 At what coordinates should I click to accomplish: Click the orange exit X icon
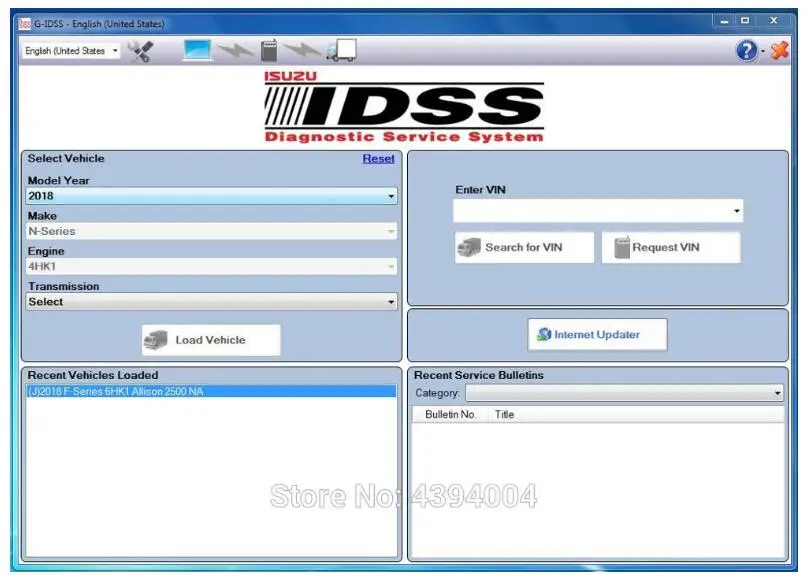pyautogui.click(x=779, y=50)
